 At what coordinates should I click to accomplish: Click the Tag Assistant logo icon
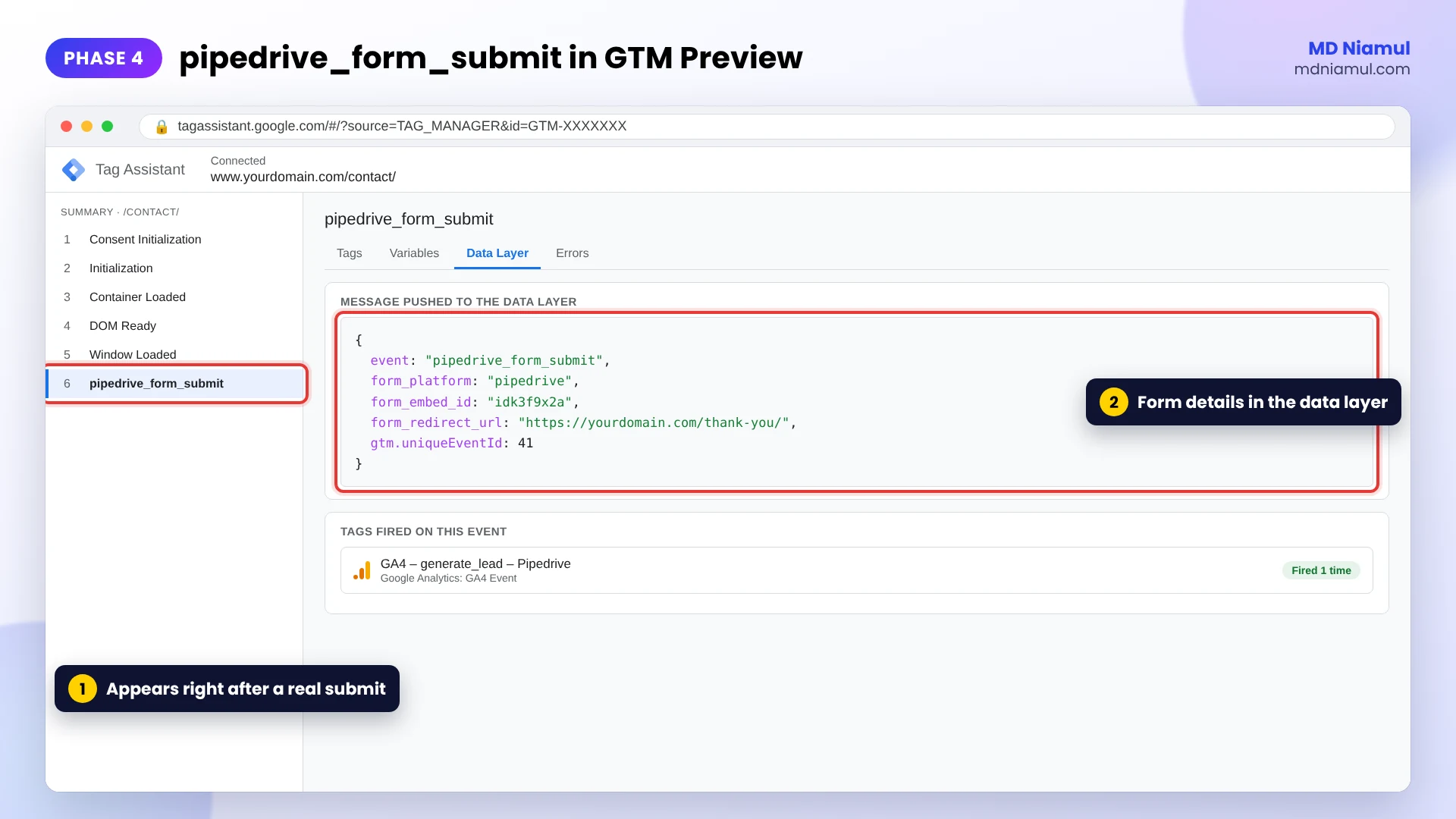coord(74,170)
